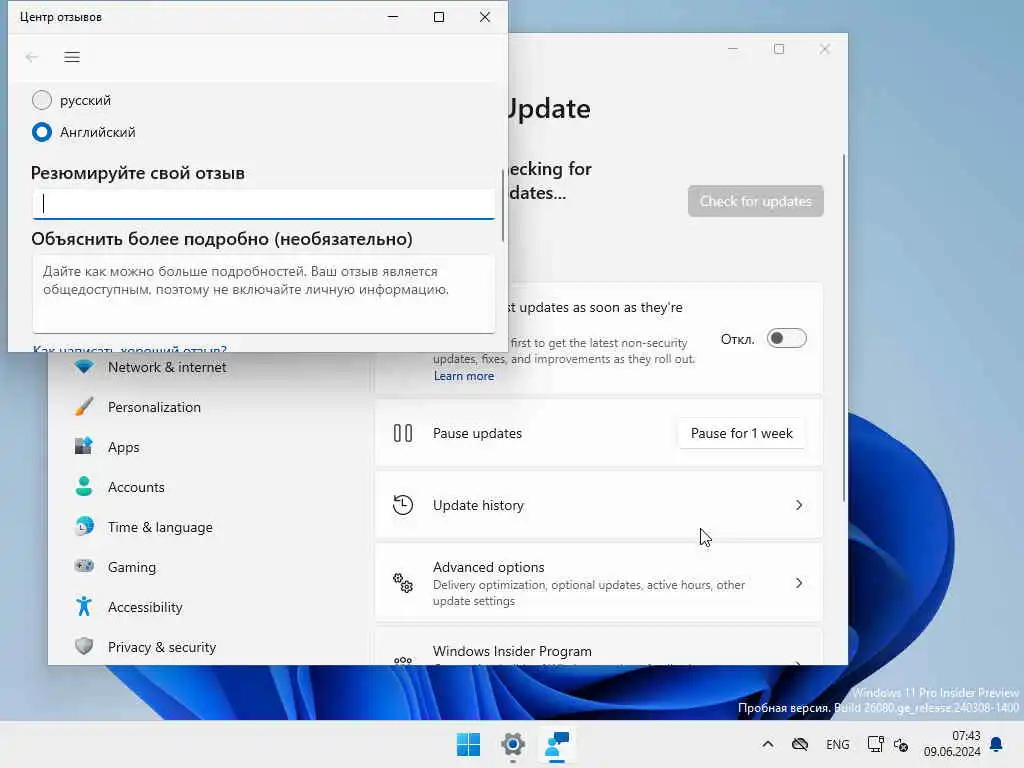This screenshot has height=768, width=1024.
Task: Toggle get latest updates switch
Action: [786, 338]
